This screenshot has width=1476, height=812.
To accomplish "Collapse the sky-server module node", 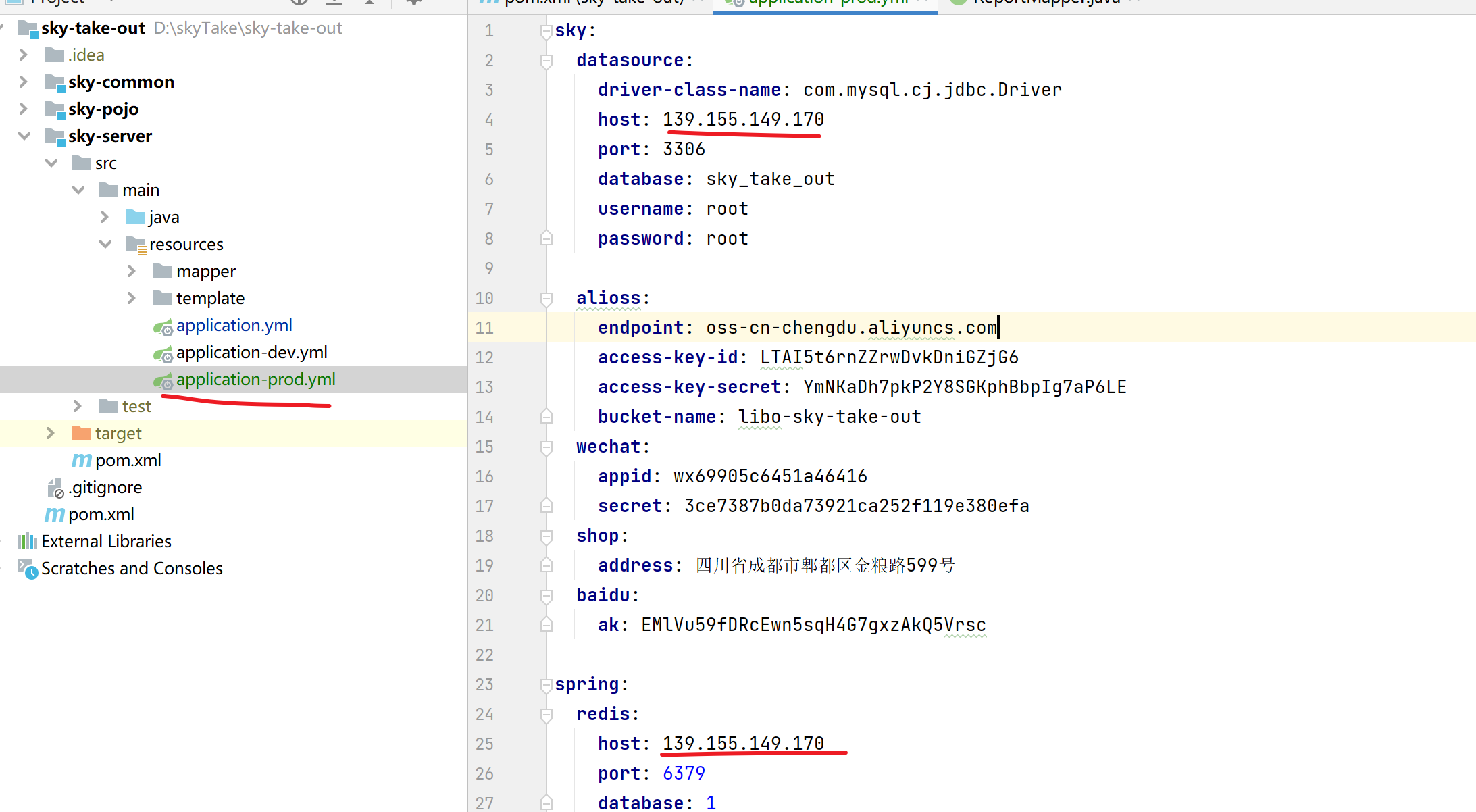I will click(24, 136).
